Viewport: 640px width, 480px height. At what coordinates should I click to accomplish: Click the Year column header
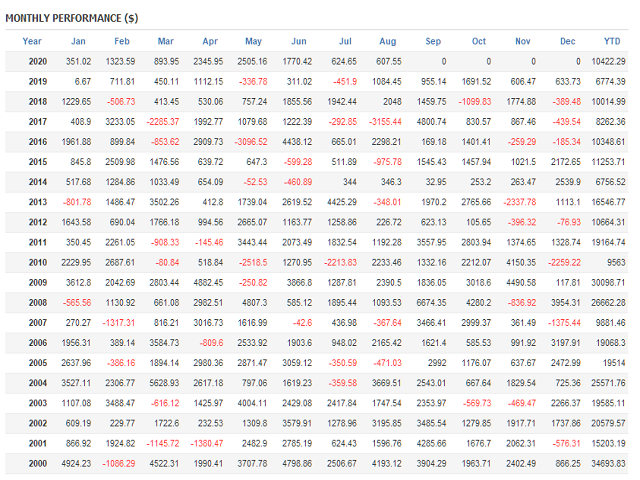coord(32,41)
